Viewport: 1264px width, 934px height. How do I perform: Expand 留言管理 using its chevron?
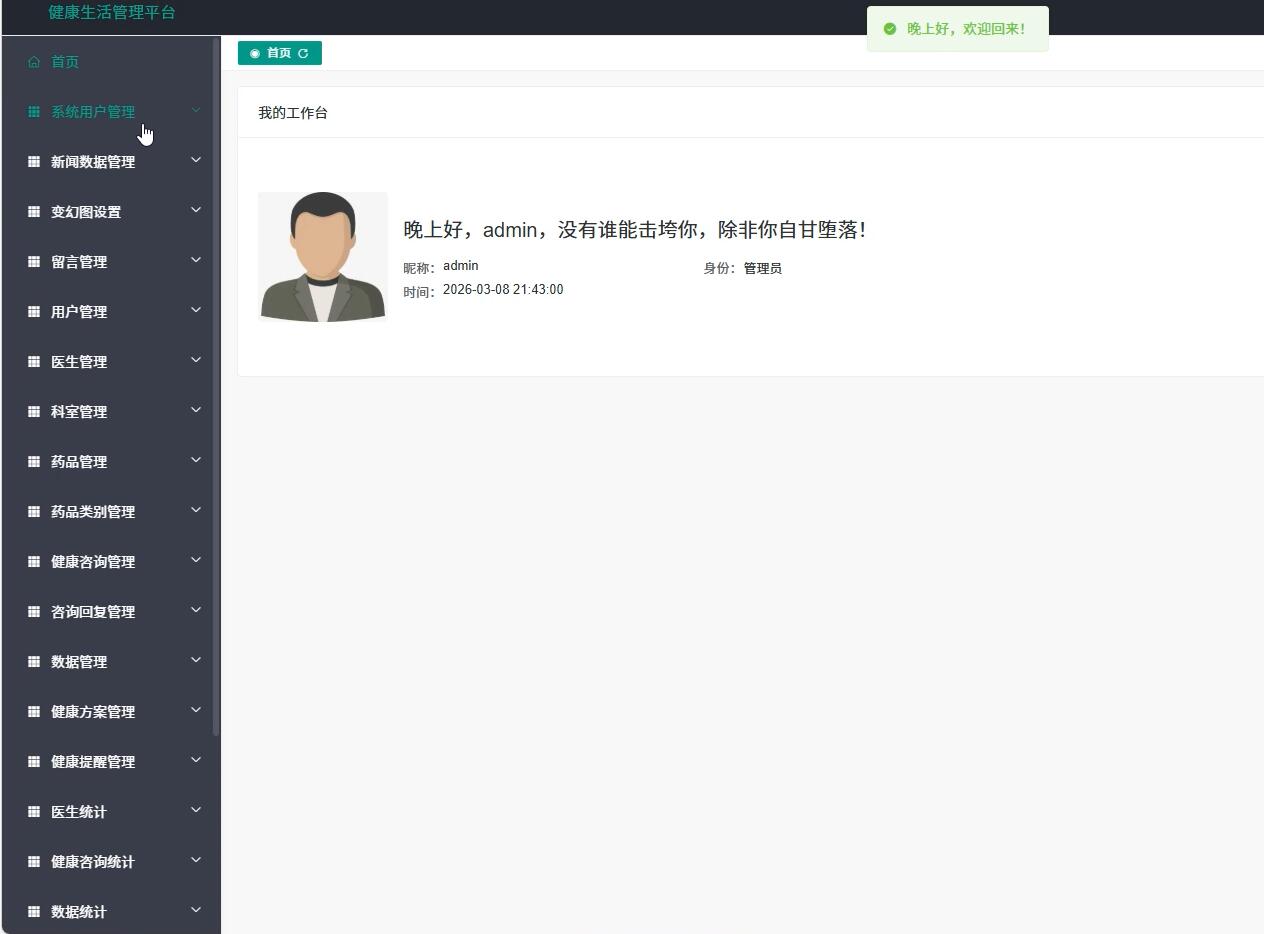pyautogui.click(x=196, y=260)
